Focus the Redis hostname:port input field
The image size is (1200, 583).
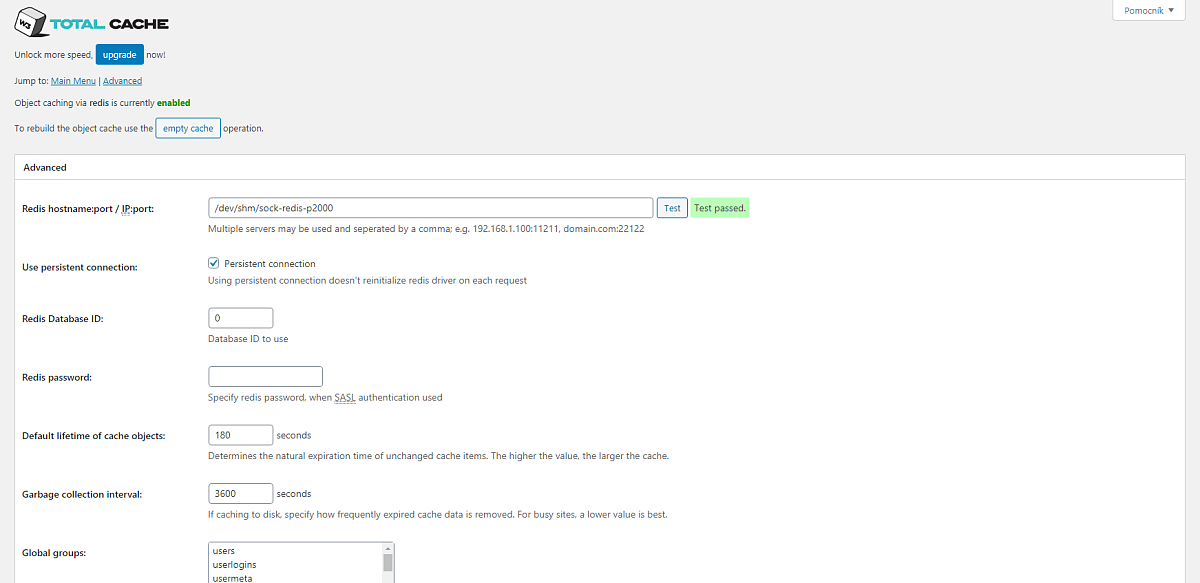430,208
